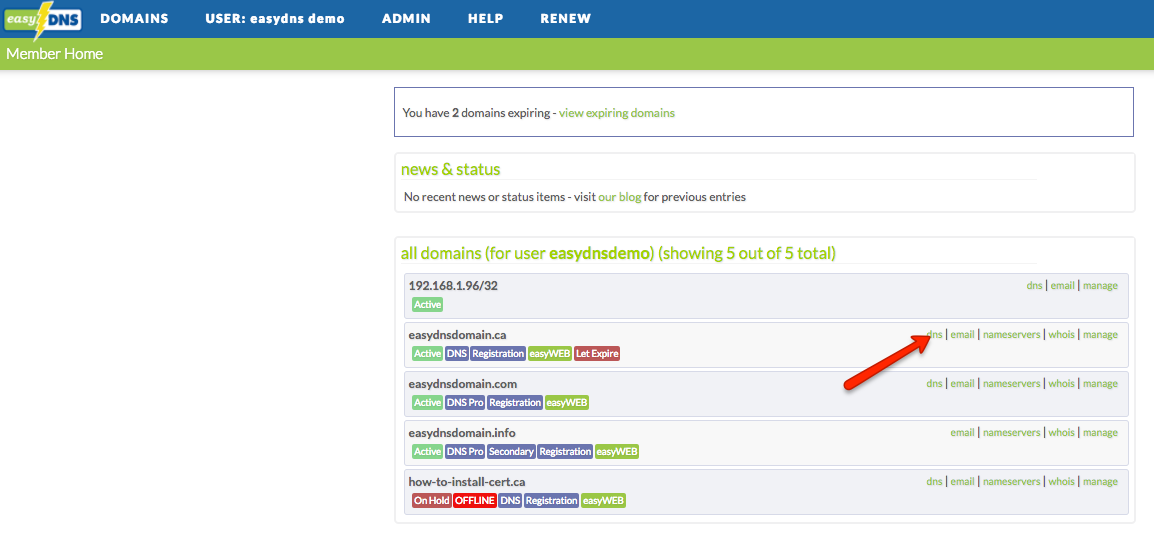
Task: Click the easyWEB badge on easydnsdomain.com
Action: [x=567, y=403]
